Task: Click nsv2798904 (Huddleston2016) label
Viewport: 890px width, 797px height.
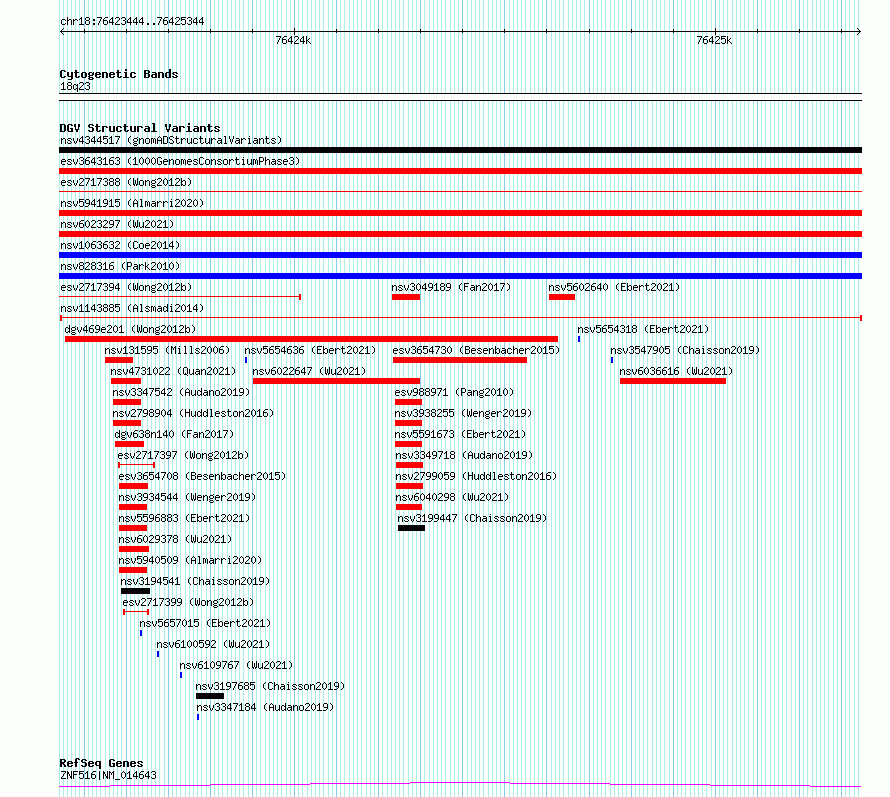Action: (x=193, y=413)
